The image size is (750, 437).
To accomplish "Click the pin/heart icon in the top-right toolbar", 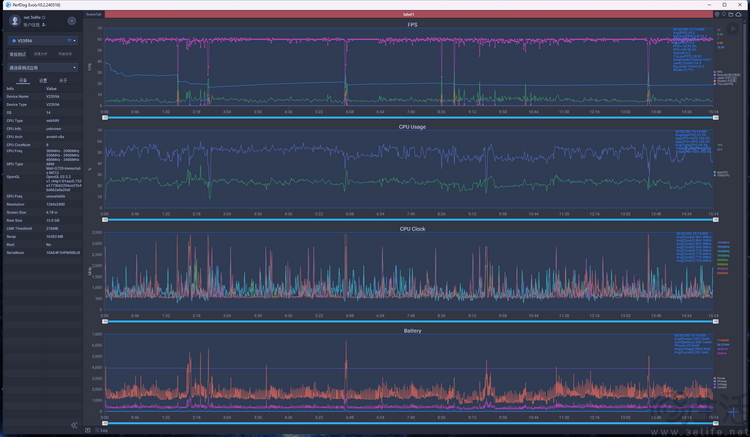I will click(x=724, y=14).
